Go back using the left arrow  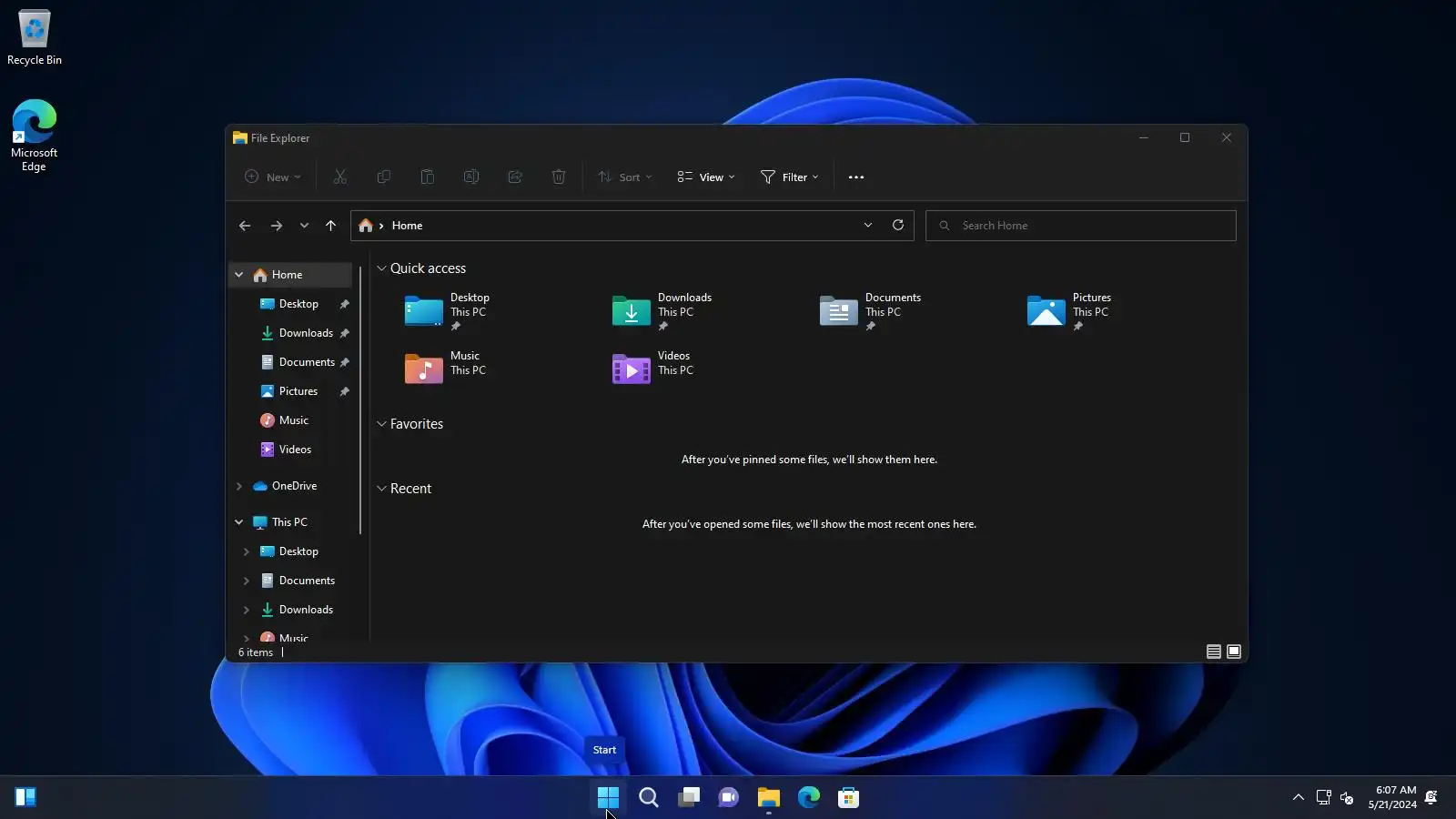click(245, 226)
